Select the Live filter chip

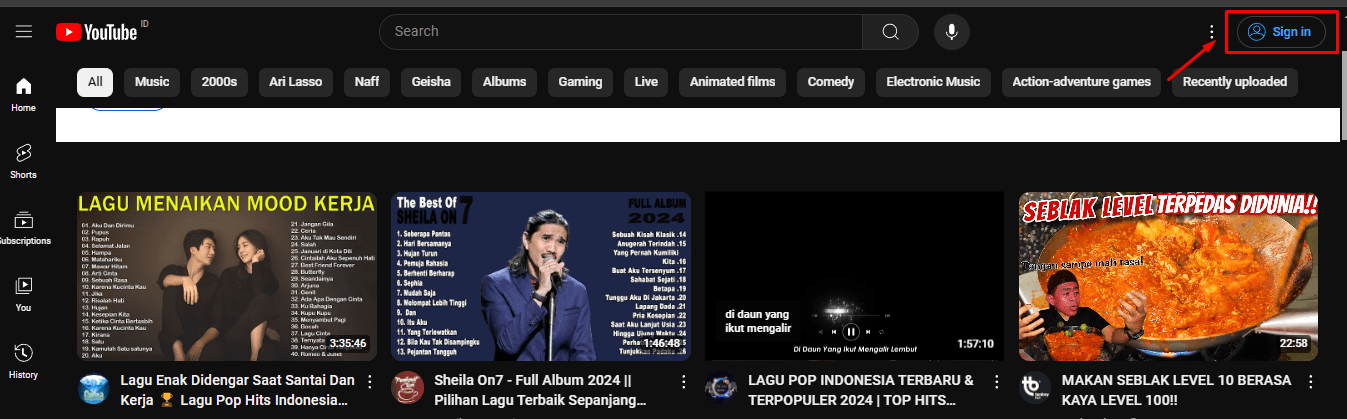[646, 82]
